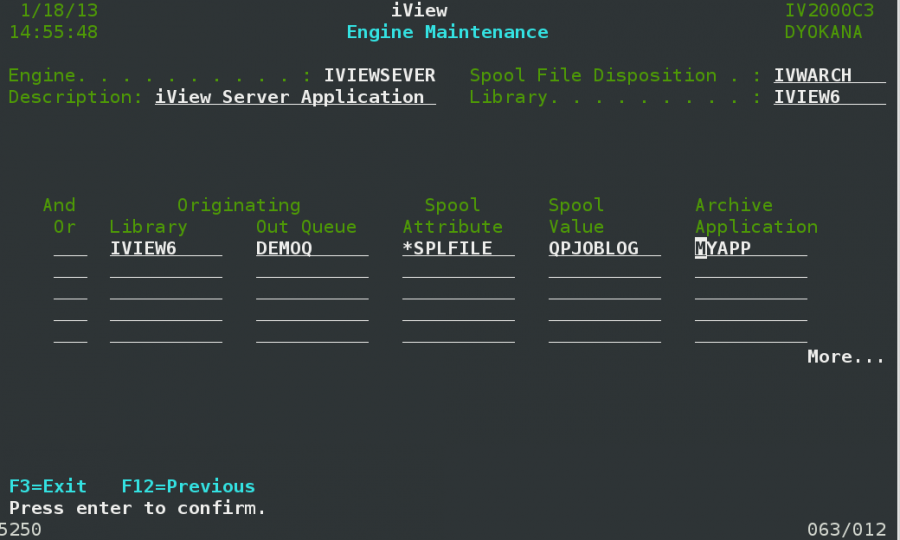Image resolution: width=900 pixels, height=540 pixels.
Task: Click empty second-row Archive Application field
Action: (x=750, y=271)
